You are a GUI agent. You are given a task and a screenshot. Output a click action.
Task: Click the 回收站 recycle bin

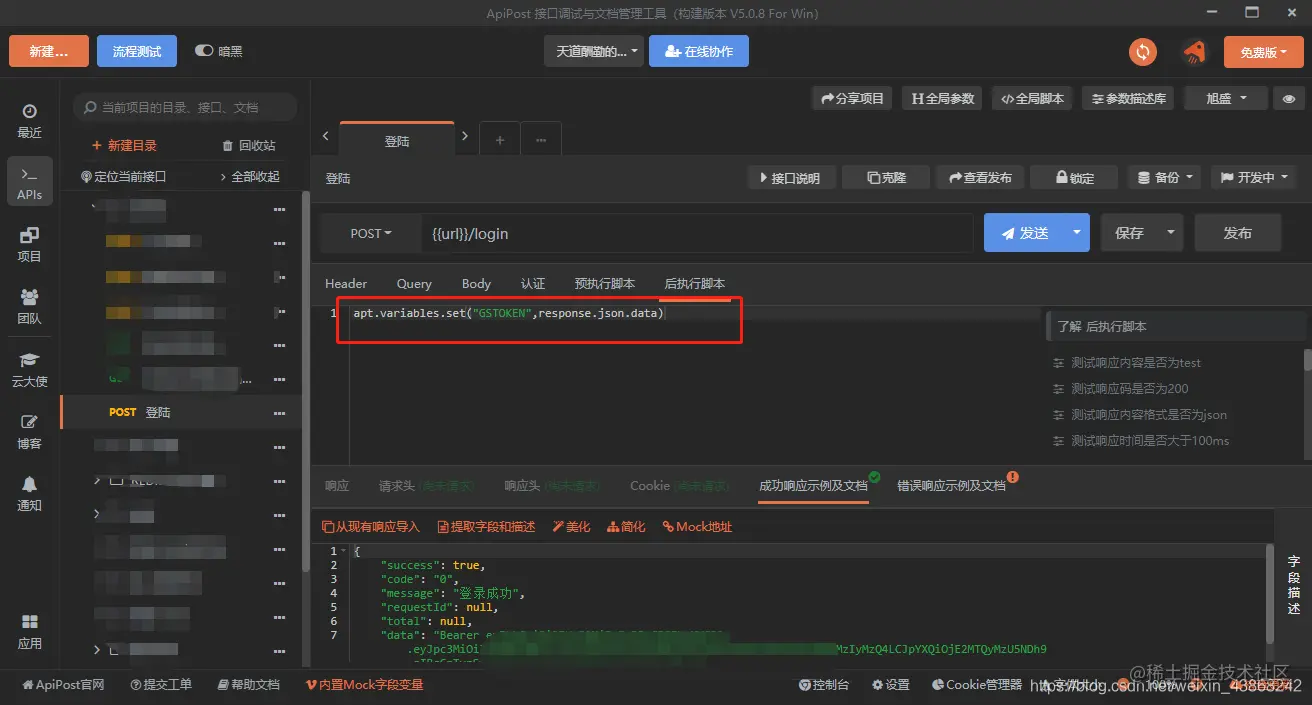click(249, 145)
